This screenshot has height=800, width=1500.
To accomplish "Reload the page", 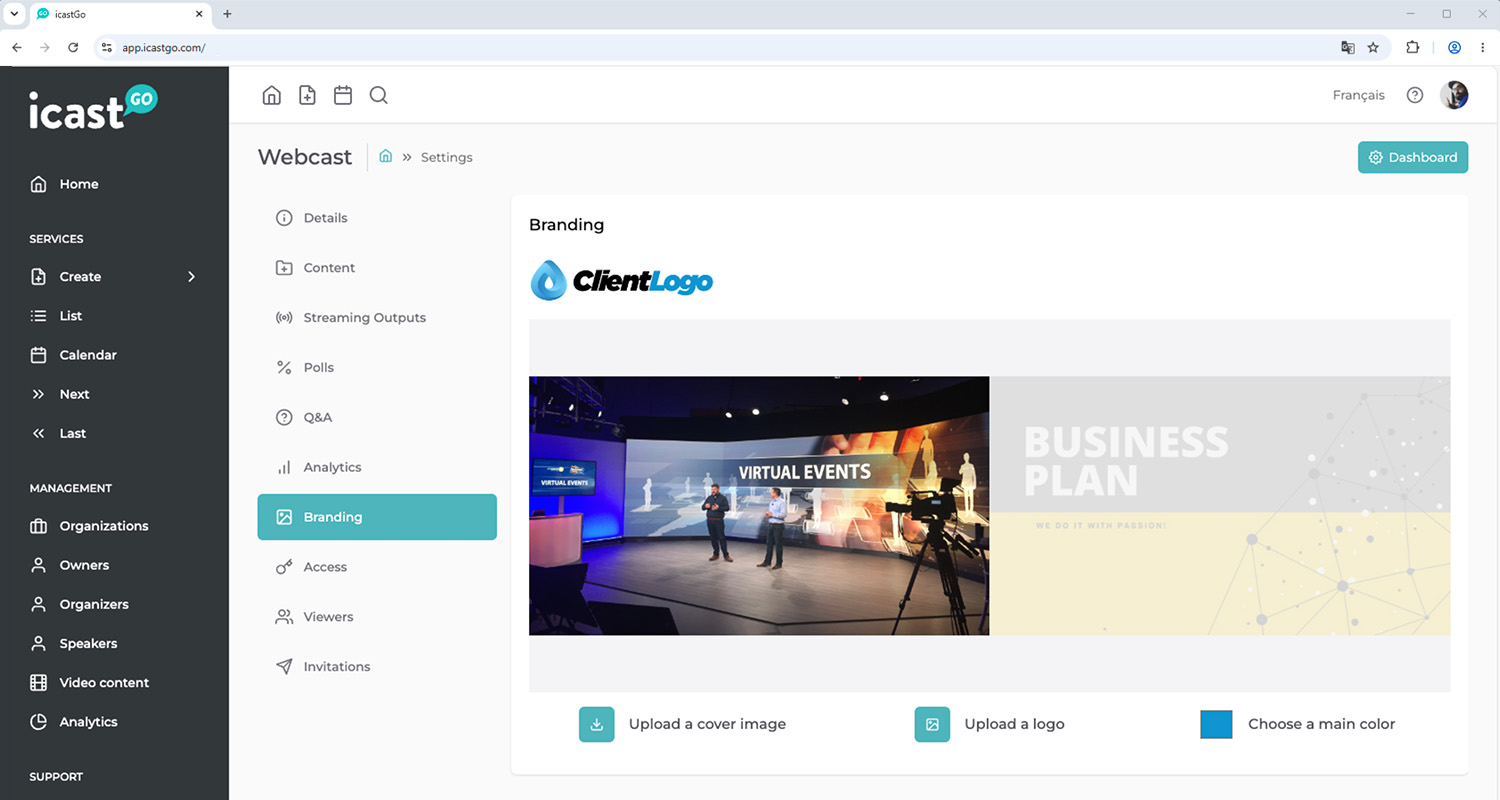I will (x=73, y=47).
